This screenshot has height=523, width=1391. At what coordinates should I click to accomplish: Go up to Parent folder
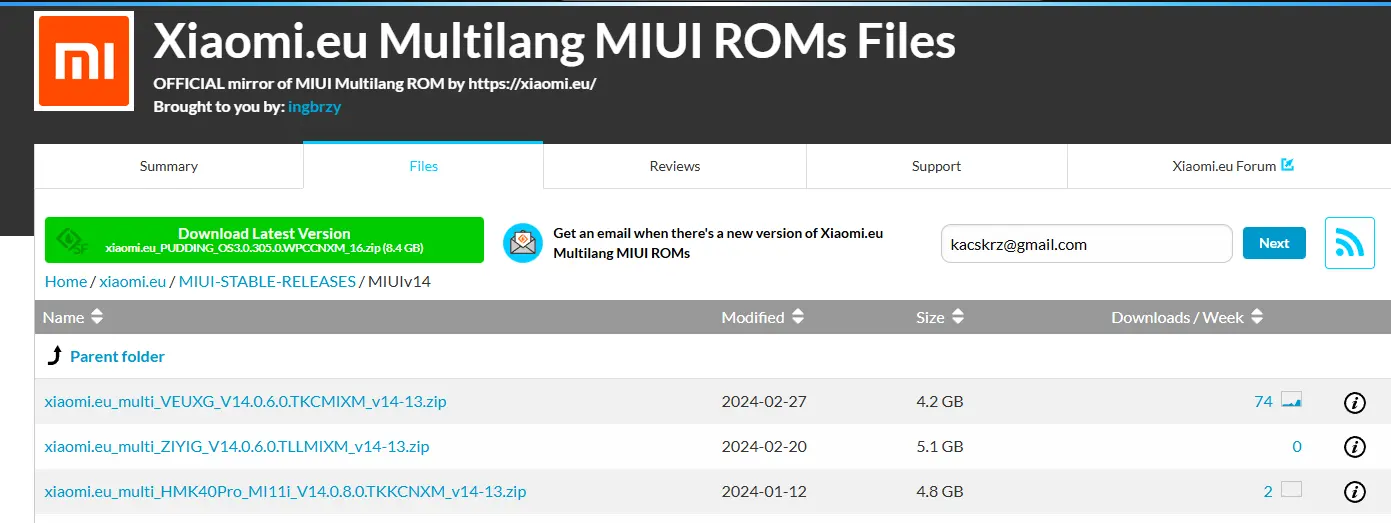tap(116, 357)
